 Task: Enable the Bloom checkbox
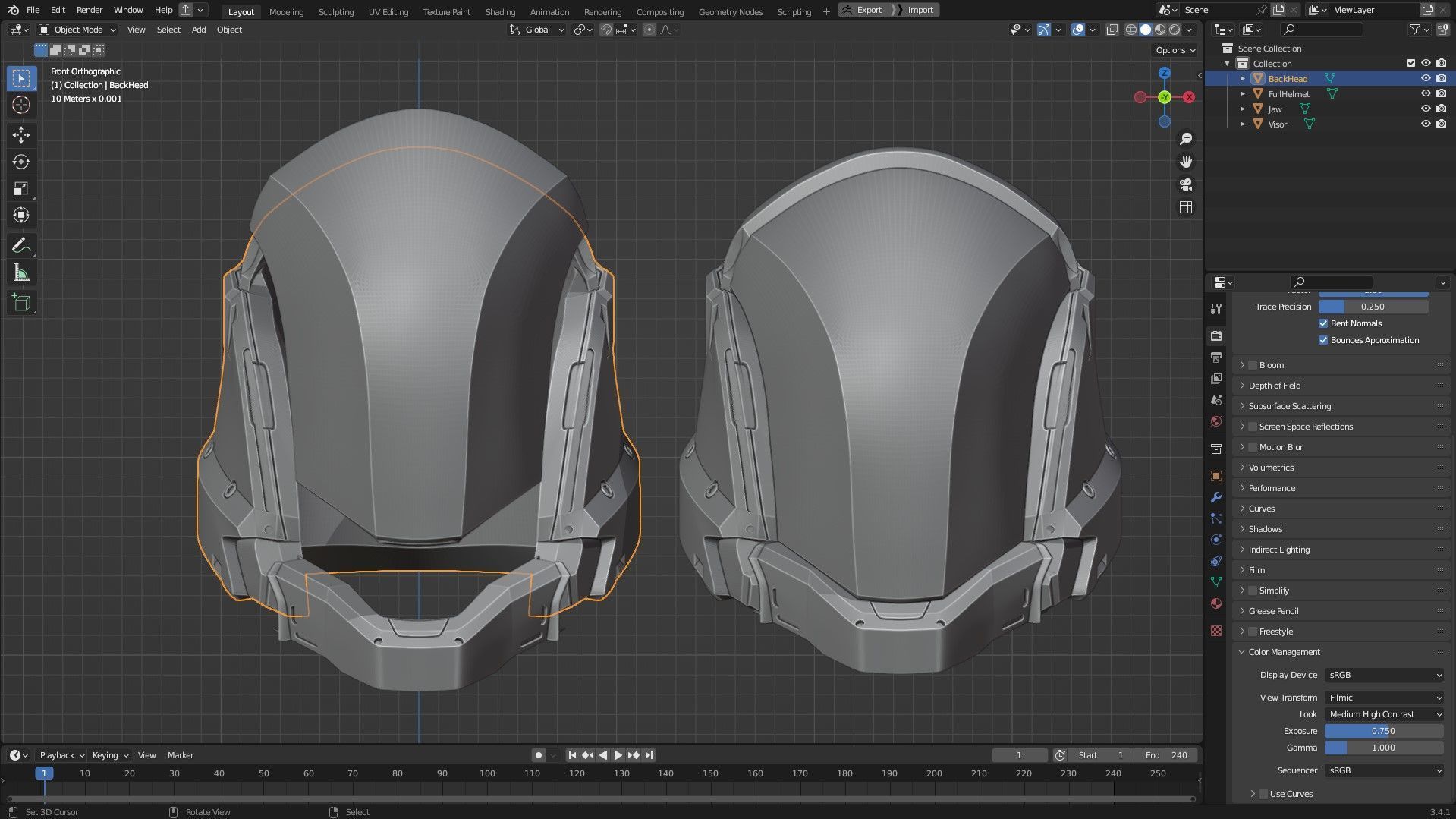(x=1253, y=365)
